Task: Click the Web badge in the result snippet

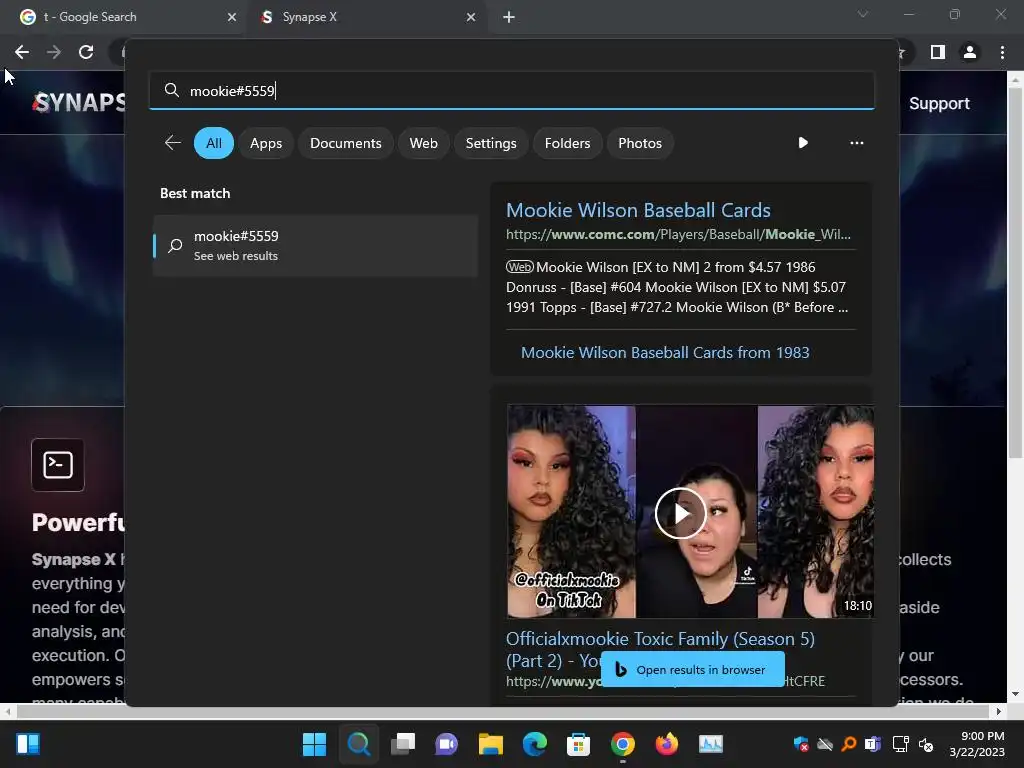Action: tap(520, 266)
